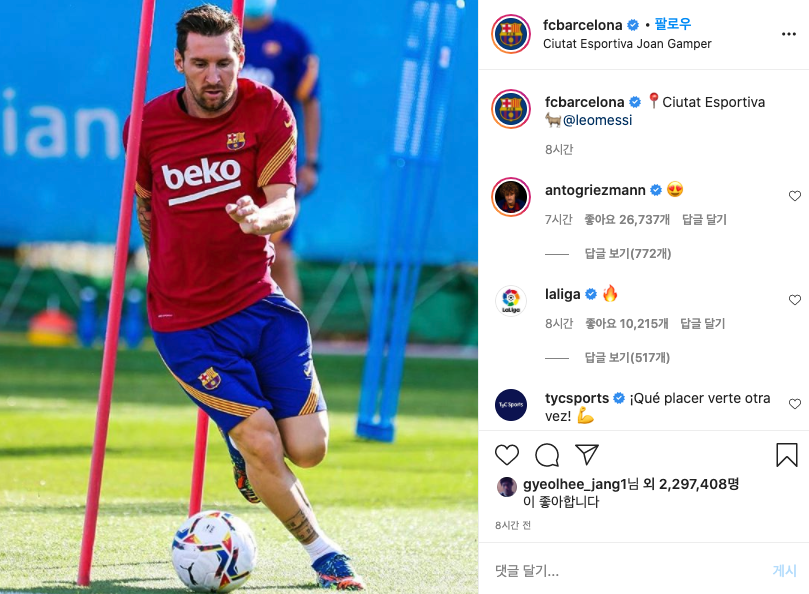Like the post with the heart icon

tap(507, 455)
